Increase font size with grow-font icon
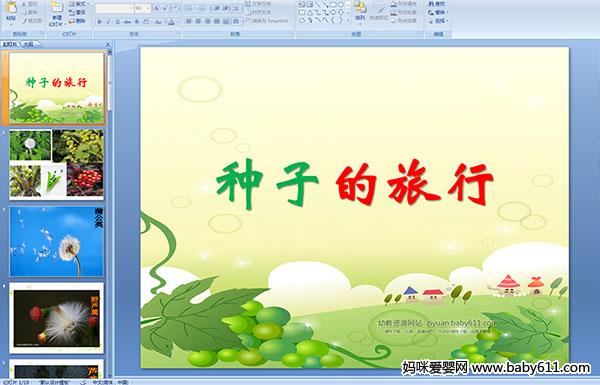Screen dimensions: 600x385 coord(156,8)
